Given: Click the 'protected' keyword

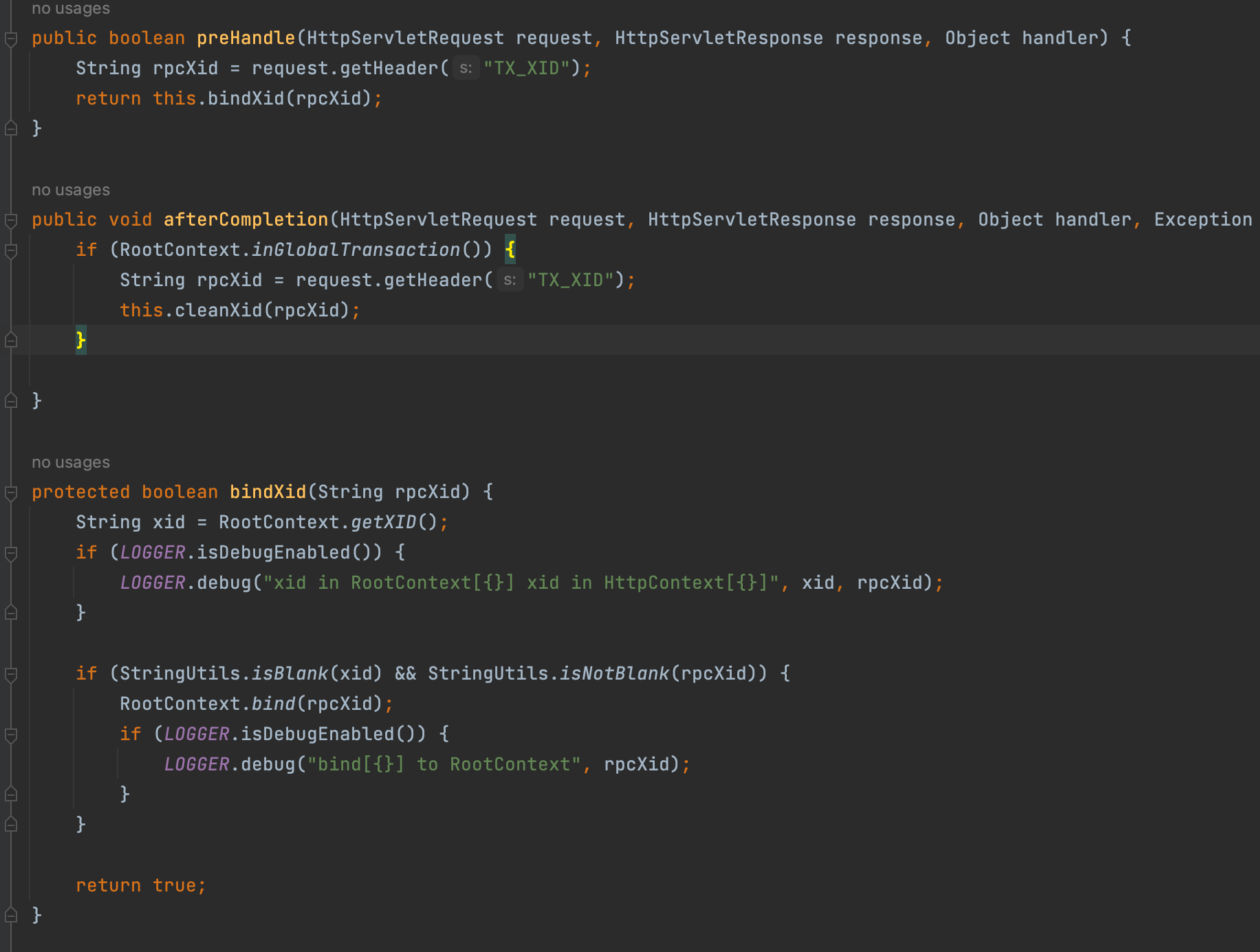Looking at the screenshot, I should point(80,492).
